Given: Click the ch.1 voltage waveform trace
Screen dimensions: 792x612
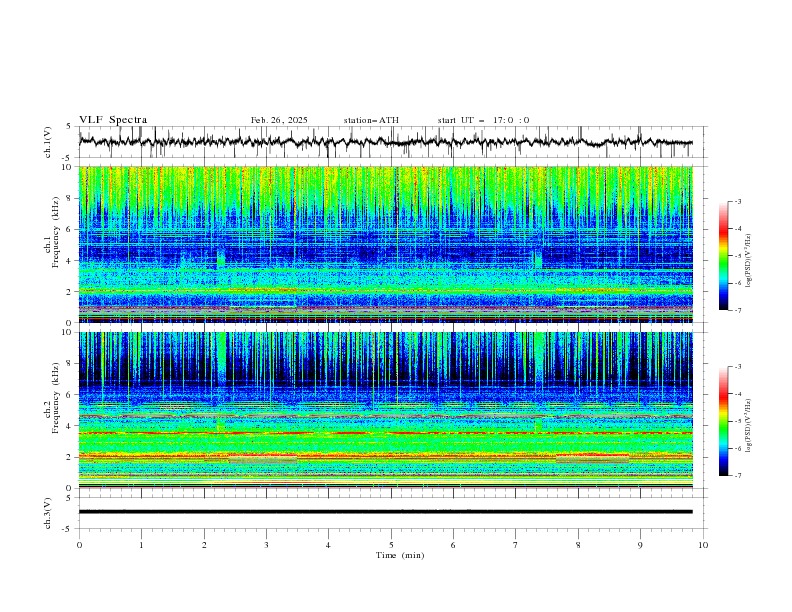Looking at the screenshot, I should click(385, 142).
